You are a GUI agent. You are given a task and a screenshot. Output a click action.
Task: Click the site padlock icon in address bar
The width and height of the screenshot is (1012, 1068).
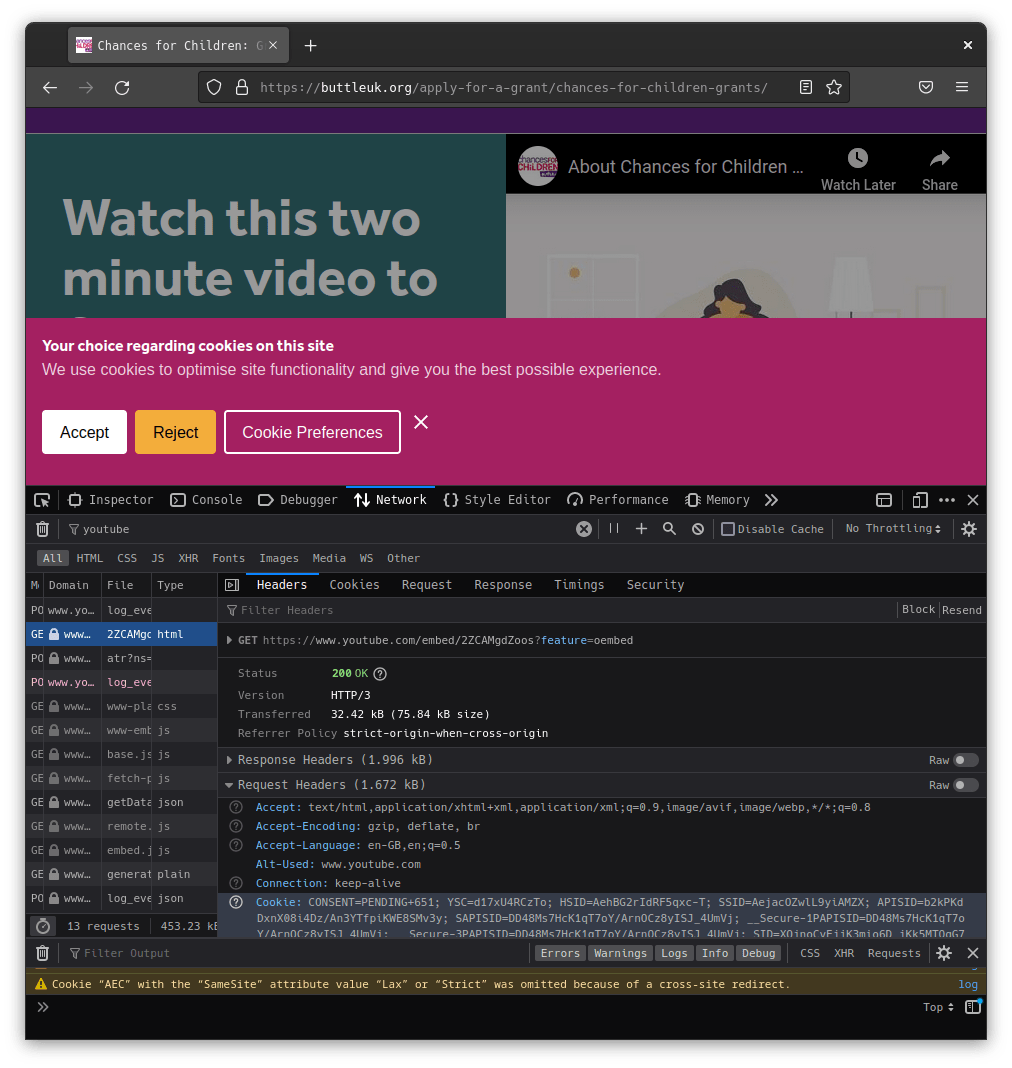click(x=242, y=87)
